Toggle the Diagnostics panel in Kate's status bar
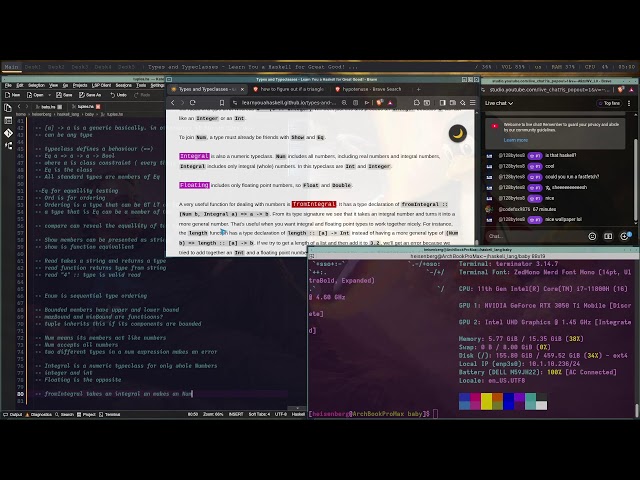The height and width of the screenshot is (480, 640). 39,414
